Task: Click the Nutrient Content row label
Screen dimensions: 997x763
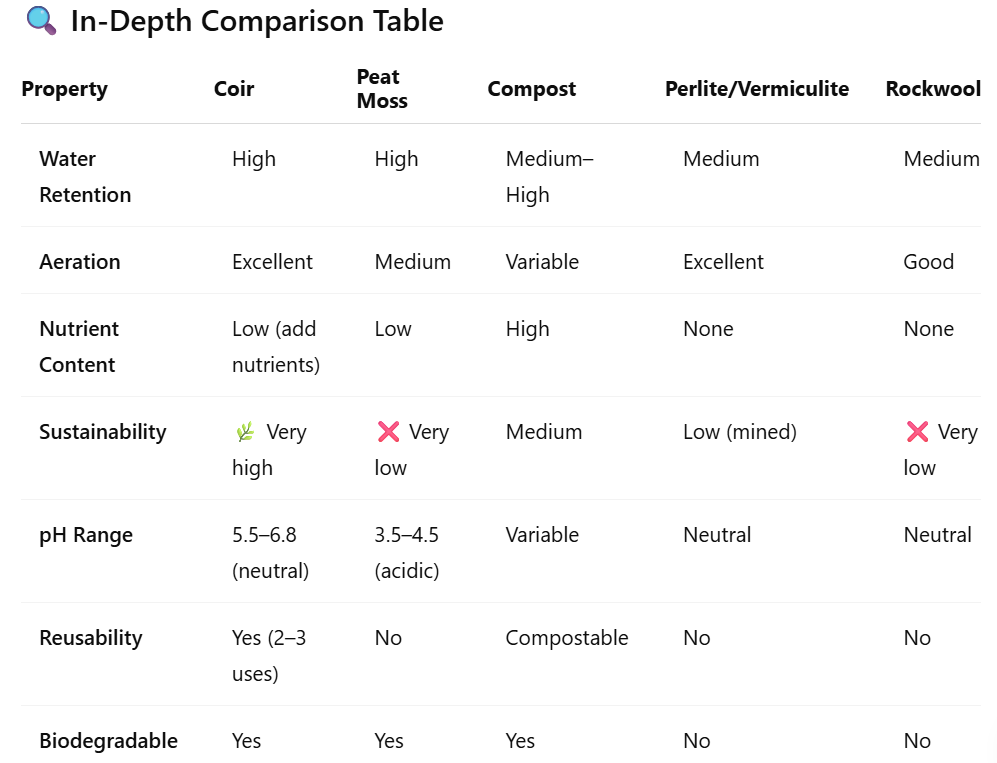Action: [x=78, y=347]
